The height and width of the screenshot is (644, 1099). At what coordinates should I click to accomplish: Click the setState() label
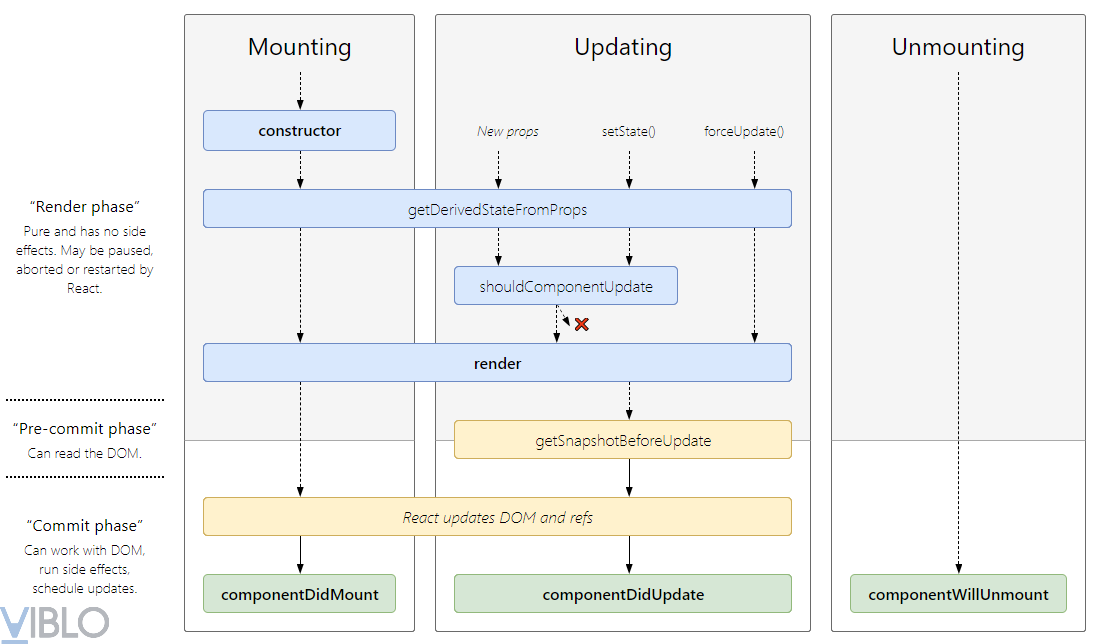628,131
